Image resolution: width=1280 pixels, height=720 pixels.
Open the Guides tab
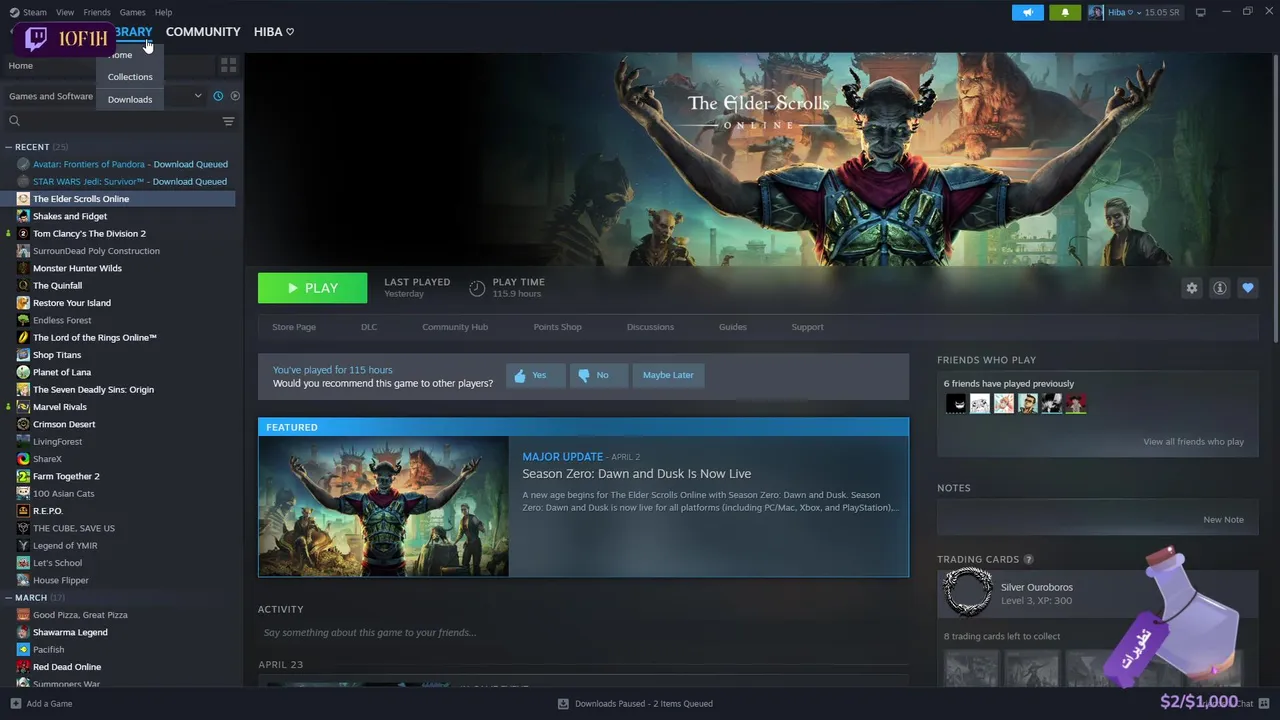pyautogui.click(x=733, y=327)
